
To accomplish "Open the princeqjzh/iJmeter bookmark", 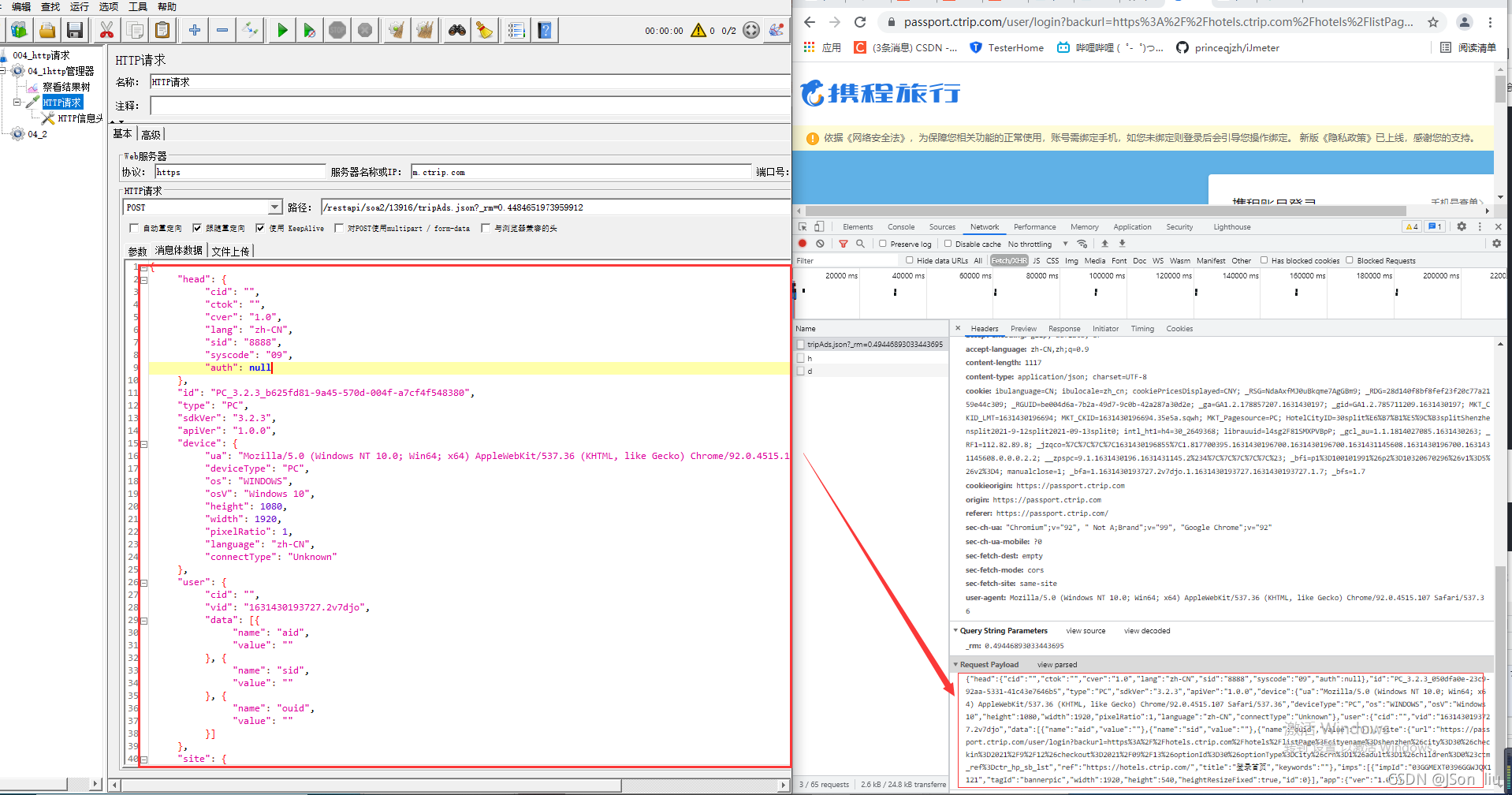I will 1227,48.
